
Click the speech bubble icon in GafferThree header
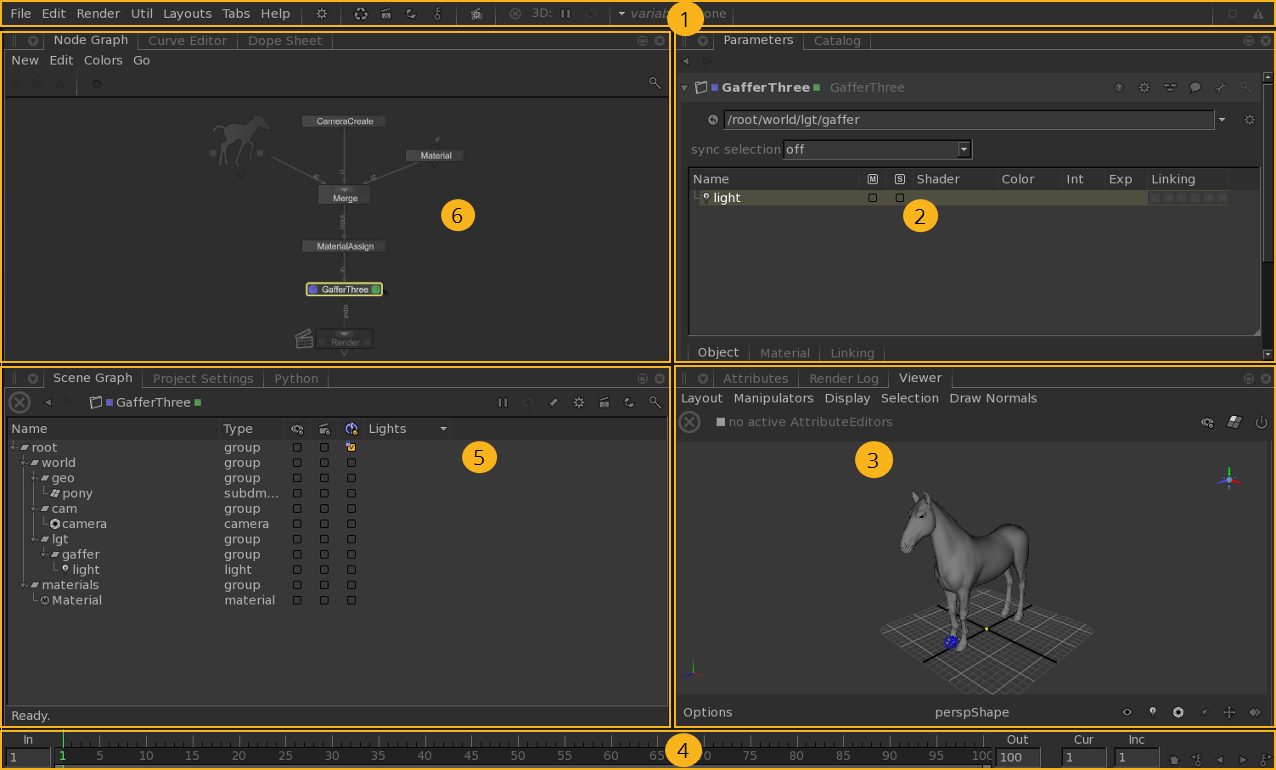1194,88
